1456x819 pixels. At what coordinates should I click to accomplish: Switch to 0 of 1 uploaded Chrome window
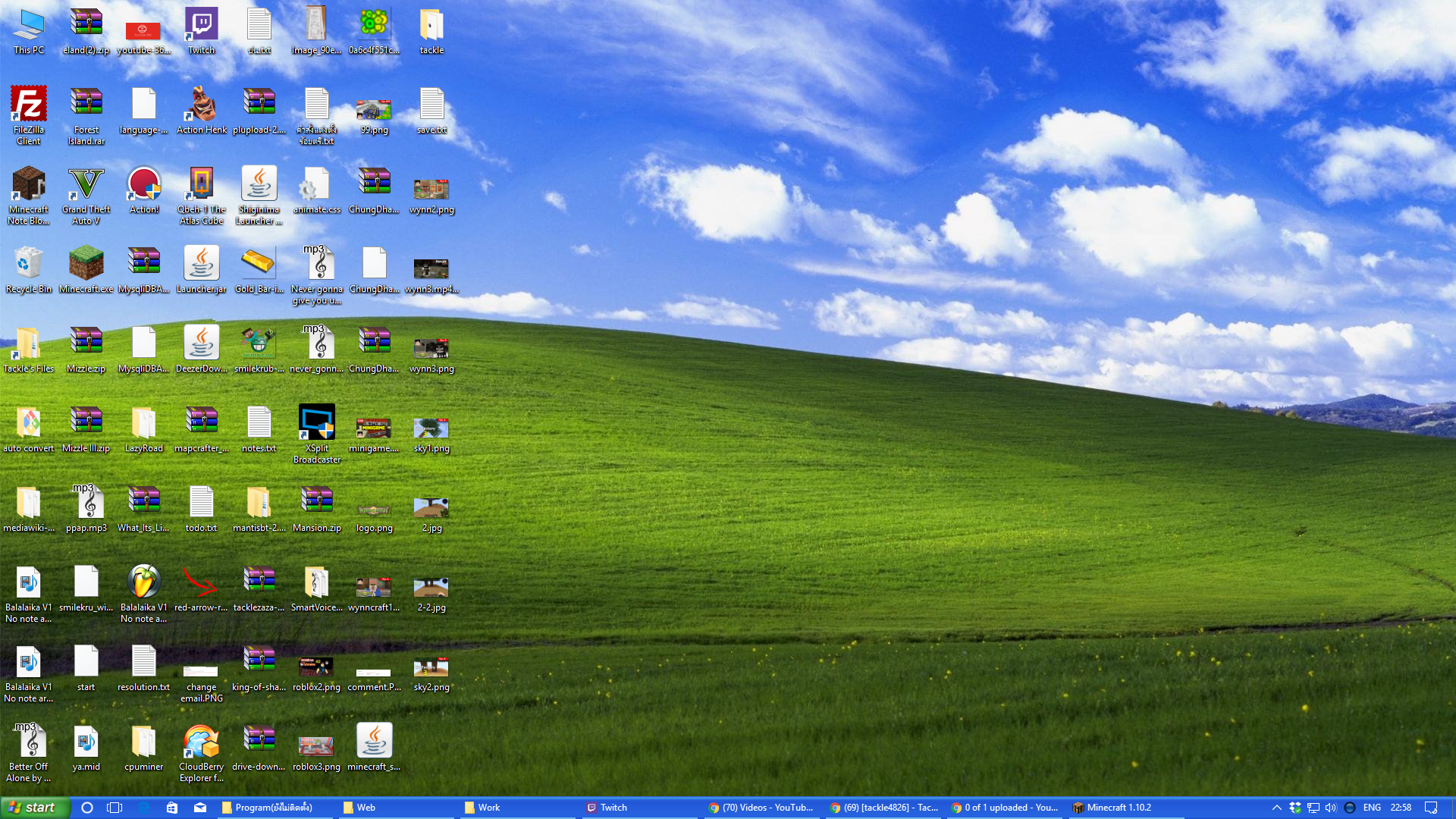1003,808
